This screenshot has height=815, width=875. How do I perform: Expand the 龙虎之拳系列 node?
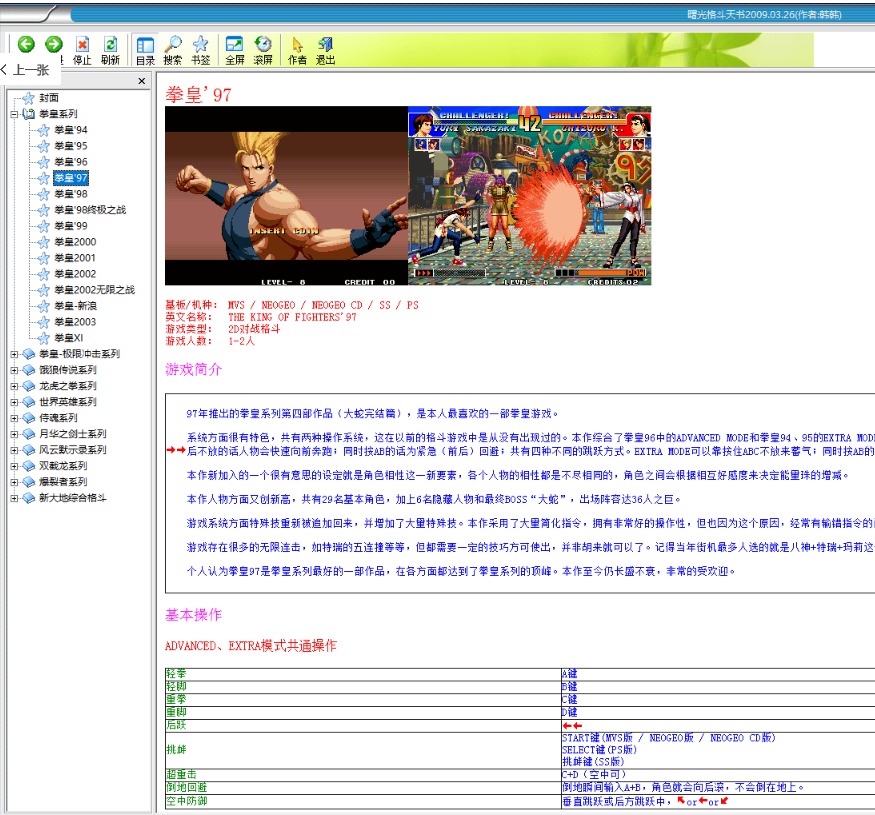(x=14, y=386)
